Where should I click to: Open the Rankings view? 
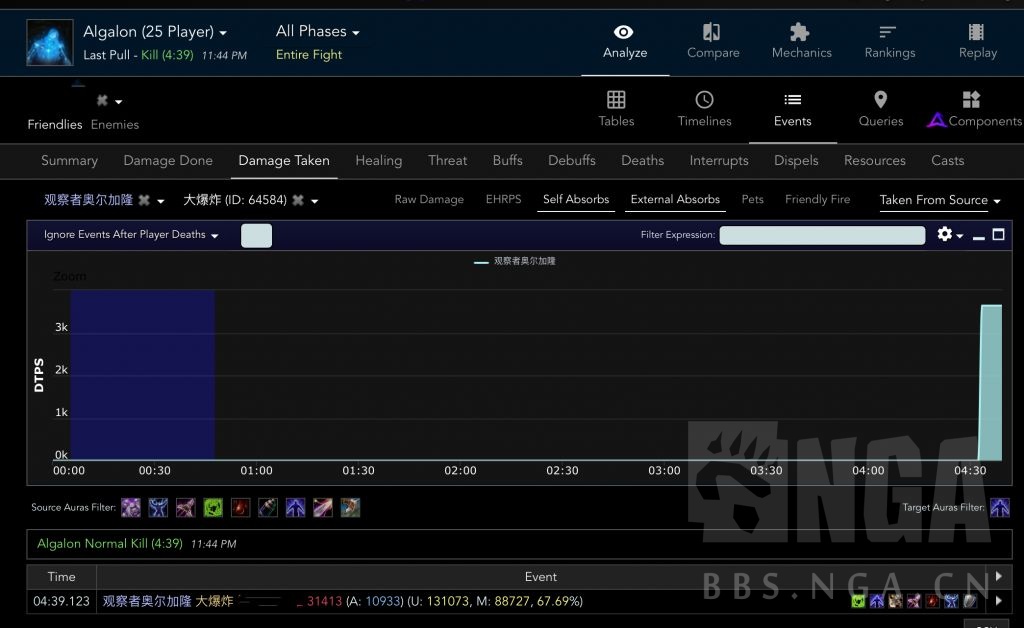click(889, 41)
